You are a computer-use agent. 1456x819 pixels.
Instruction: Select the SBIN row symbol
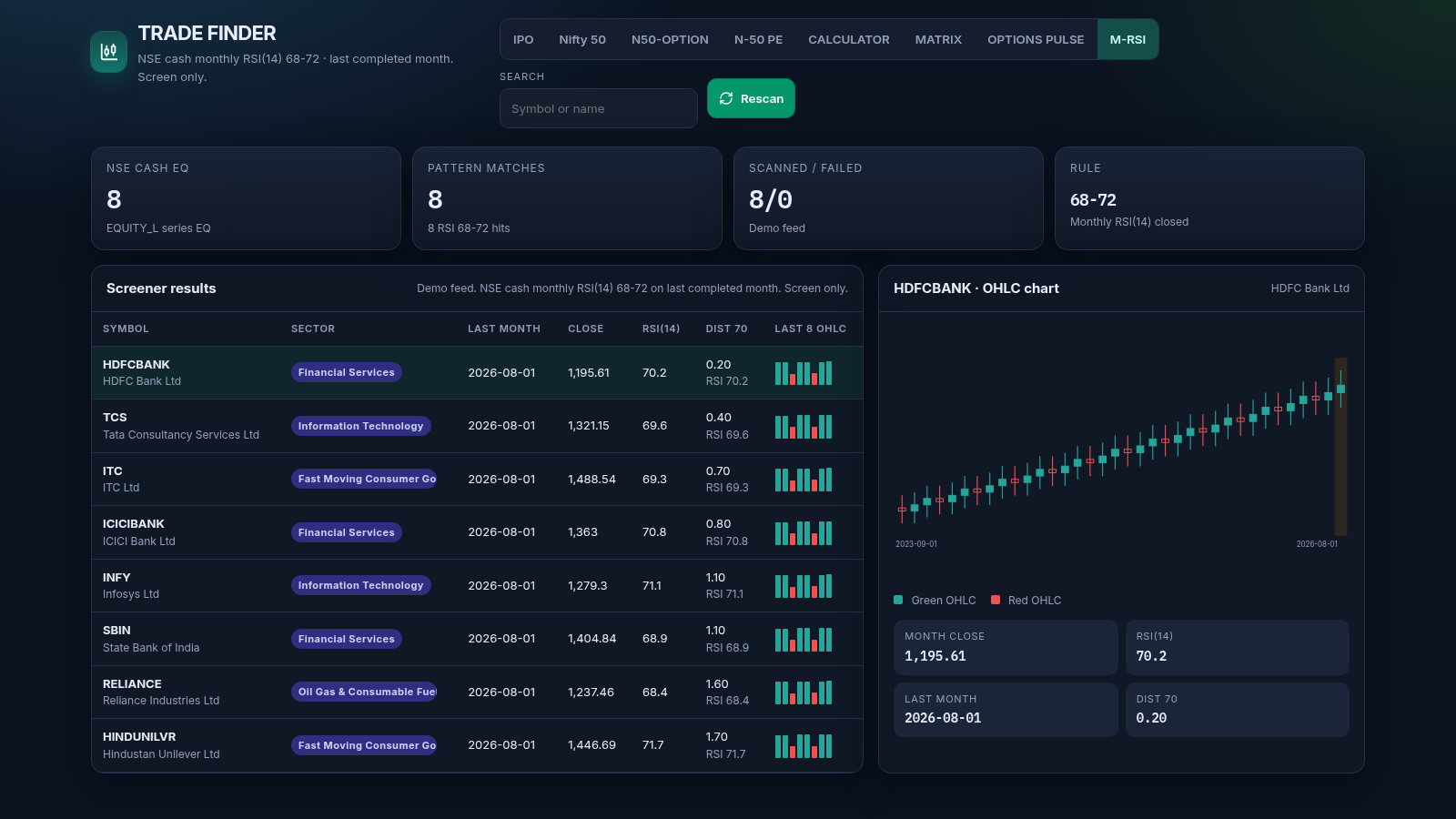coord(116,631)
